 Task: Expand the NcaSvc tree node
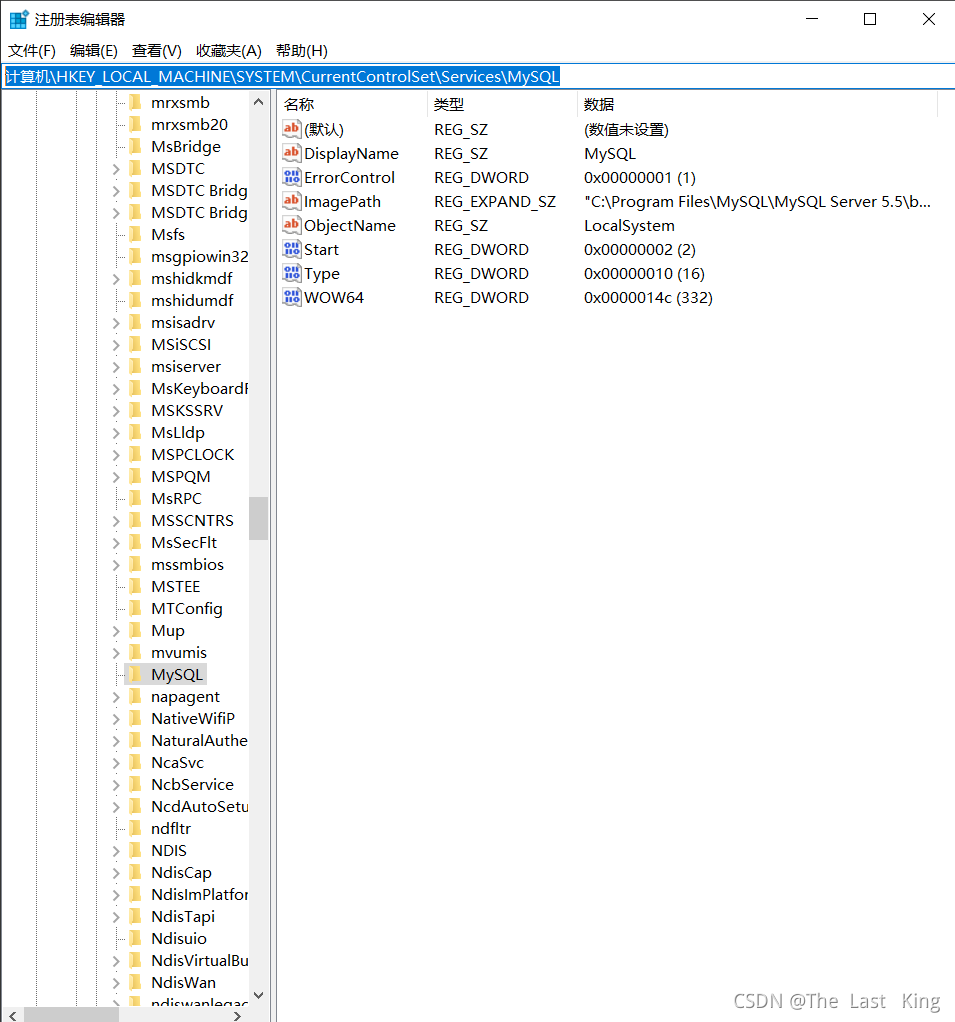116,763
